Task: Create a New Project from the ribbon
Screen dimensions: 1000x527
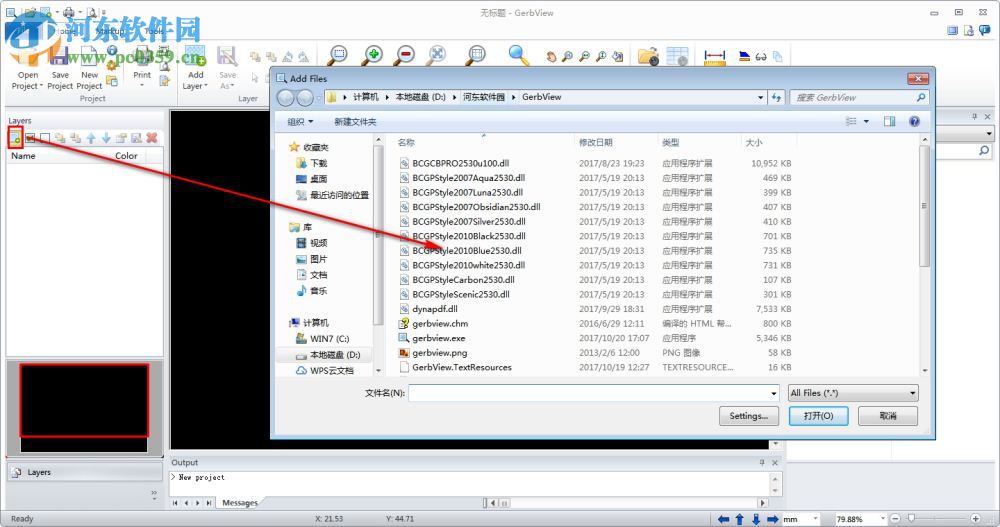Action: (89, 69)
